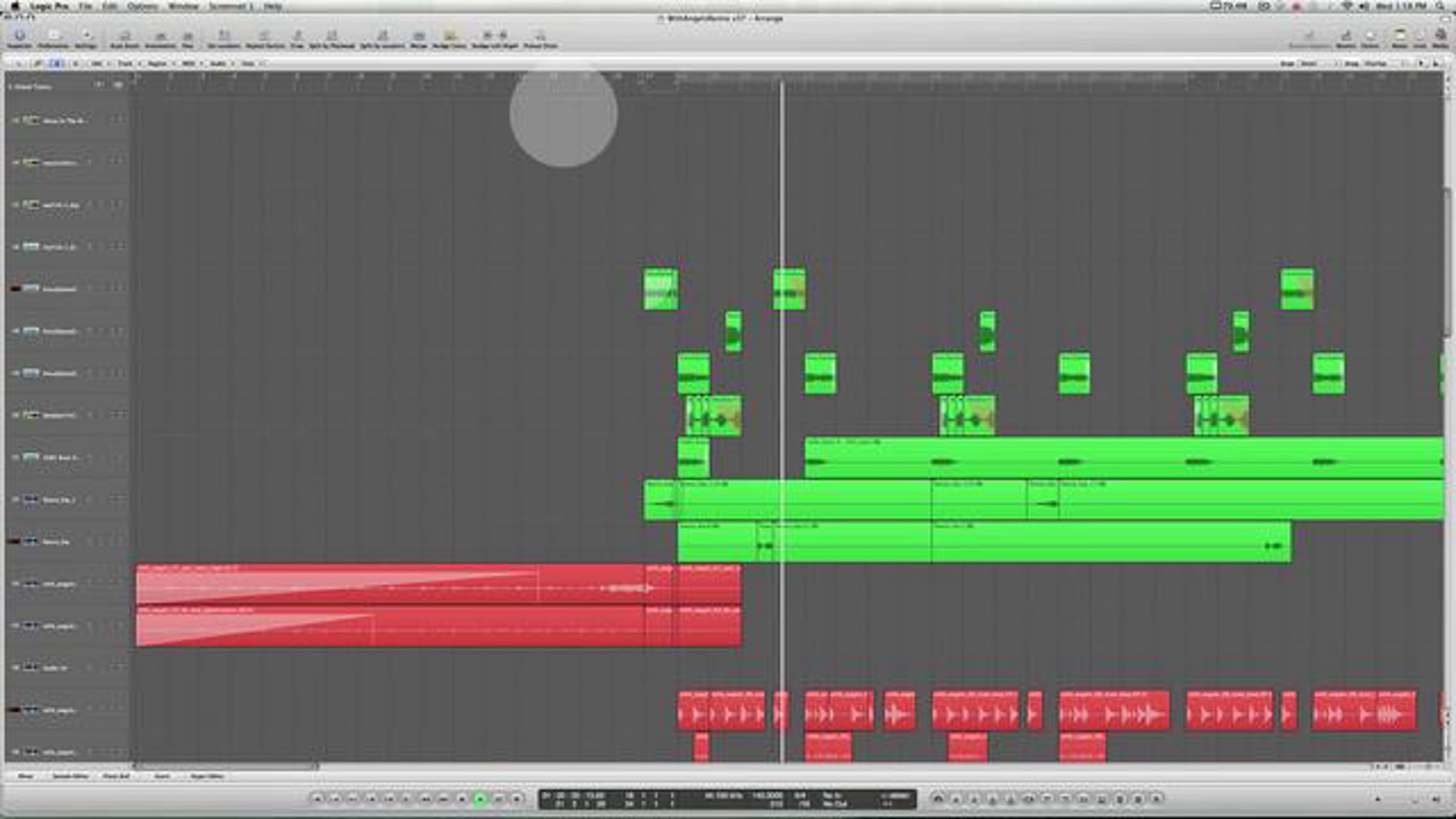
Task: Open the Window menu
Action: click(183, 6)
